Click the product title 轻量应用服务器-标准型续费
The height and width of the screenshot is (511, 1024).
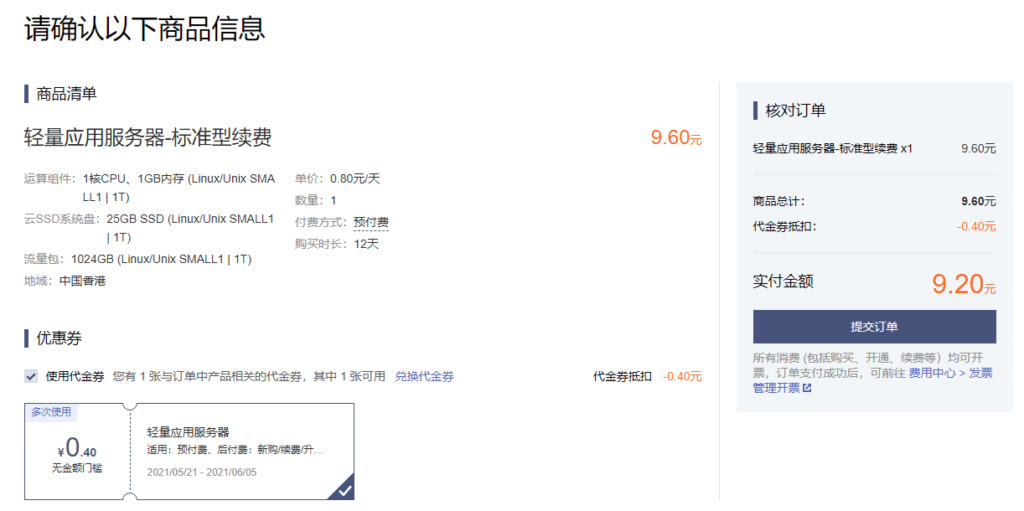tap(148, 137)
